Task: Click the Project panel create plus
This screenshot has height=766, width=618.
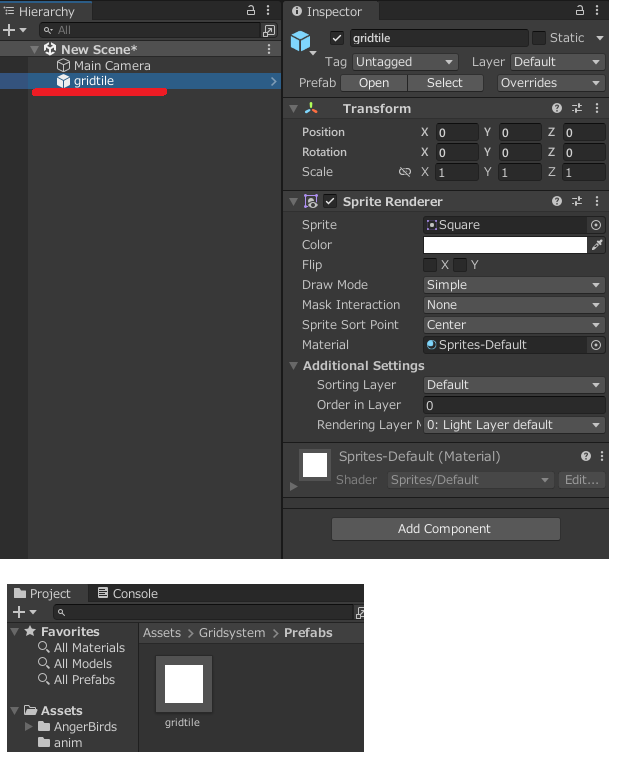Action: pyautogui.click(x=19, y=612)
